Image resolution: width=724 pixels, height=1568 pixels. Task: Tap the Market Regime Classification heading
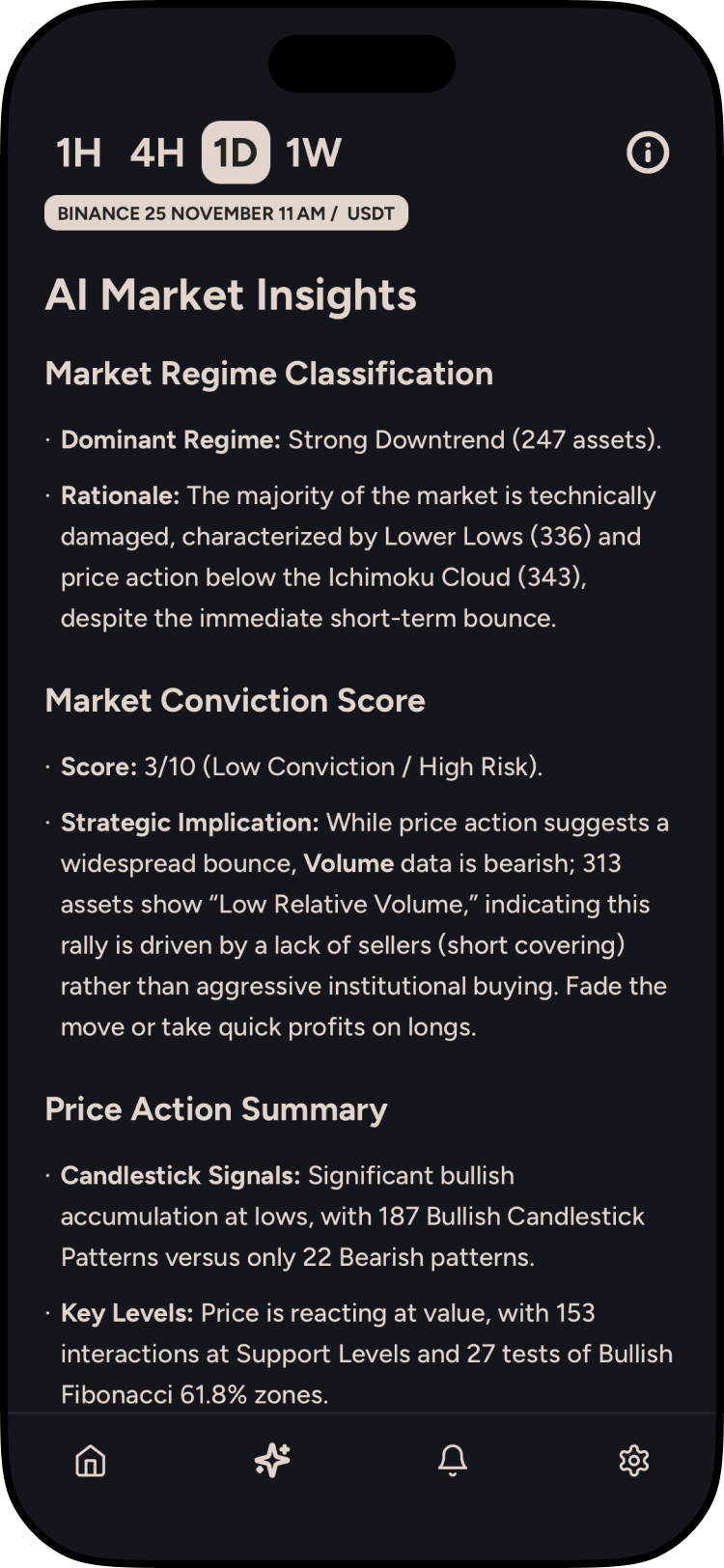point(269,374)
